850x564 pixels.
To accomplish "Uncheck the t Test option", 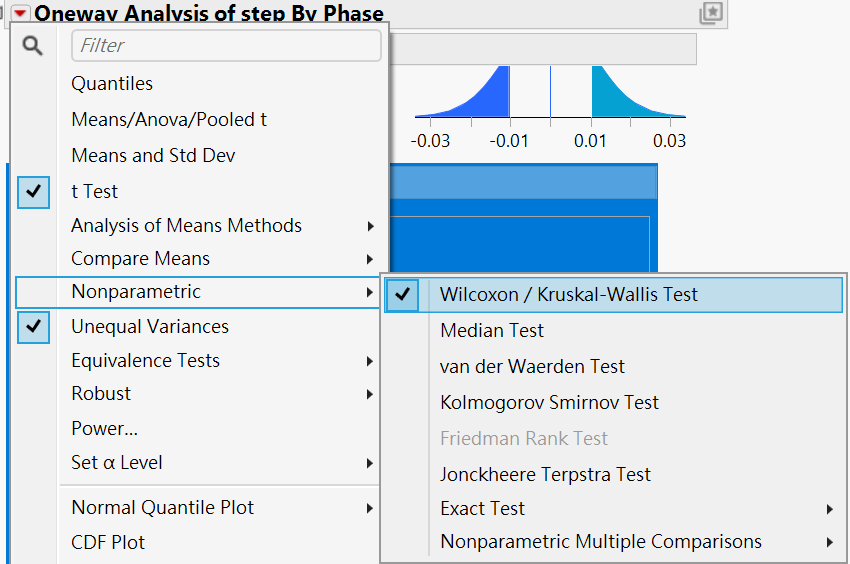I will coord(94,191).
